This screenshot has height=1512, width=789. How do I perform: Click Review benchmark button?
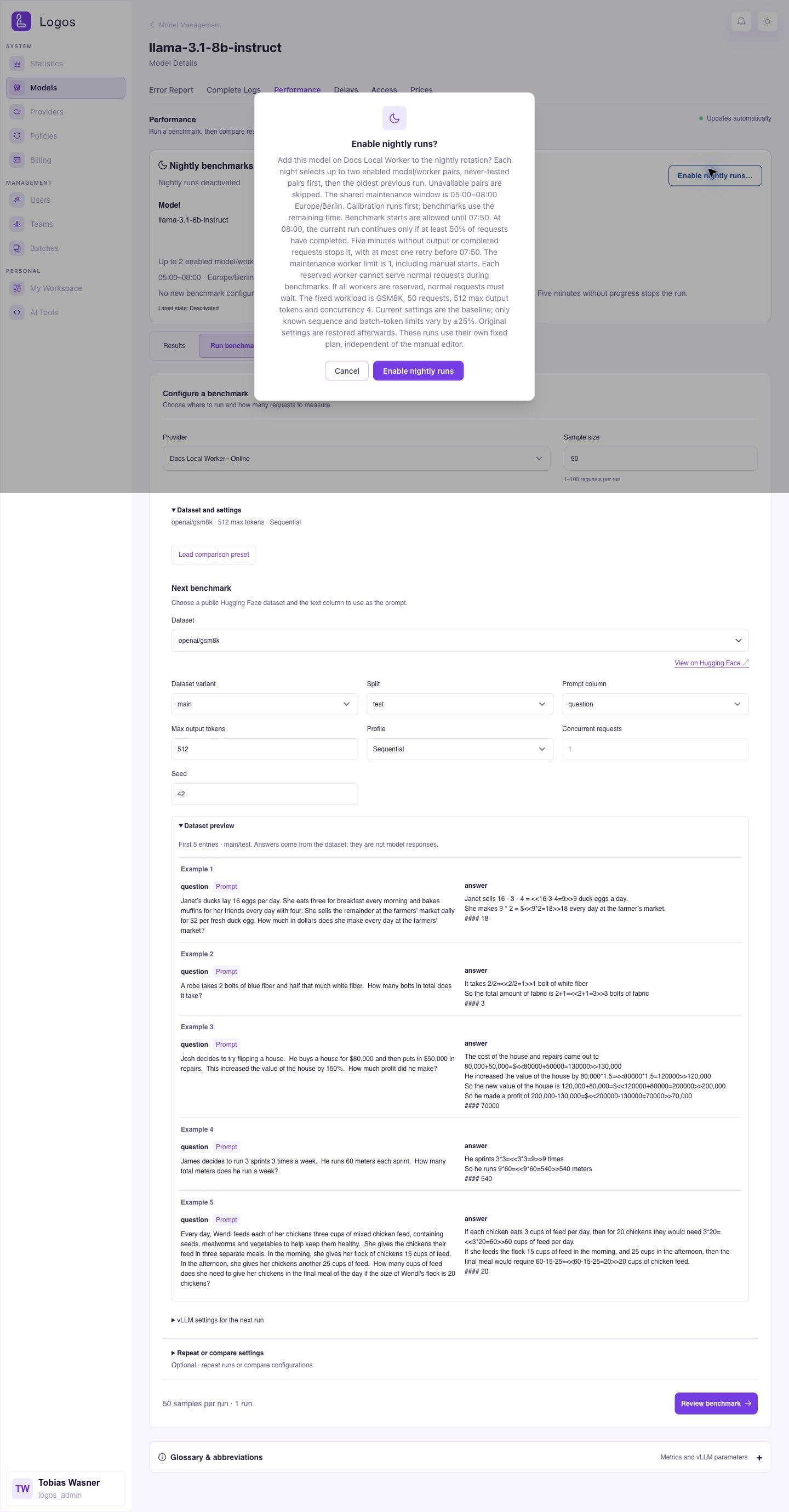click(716, 1403)
